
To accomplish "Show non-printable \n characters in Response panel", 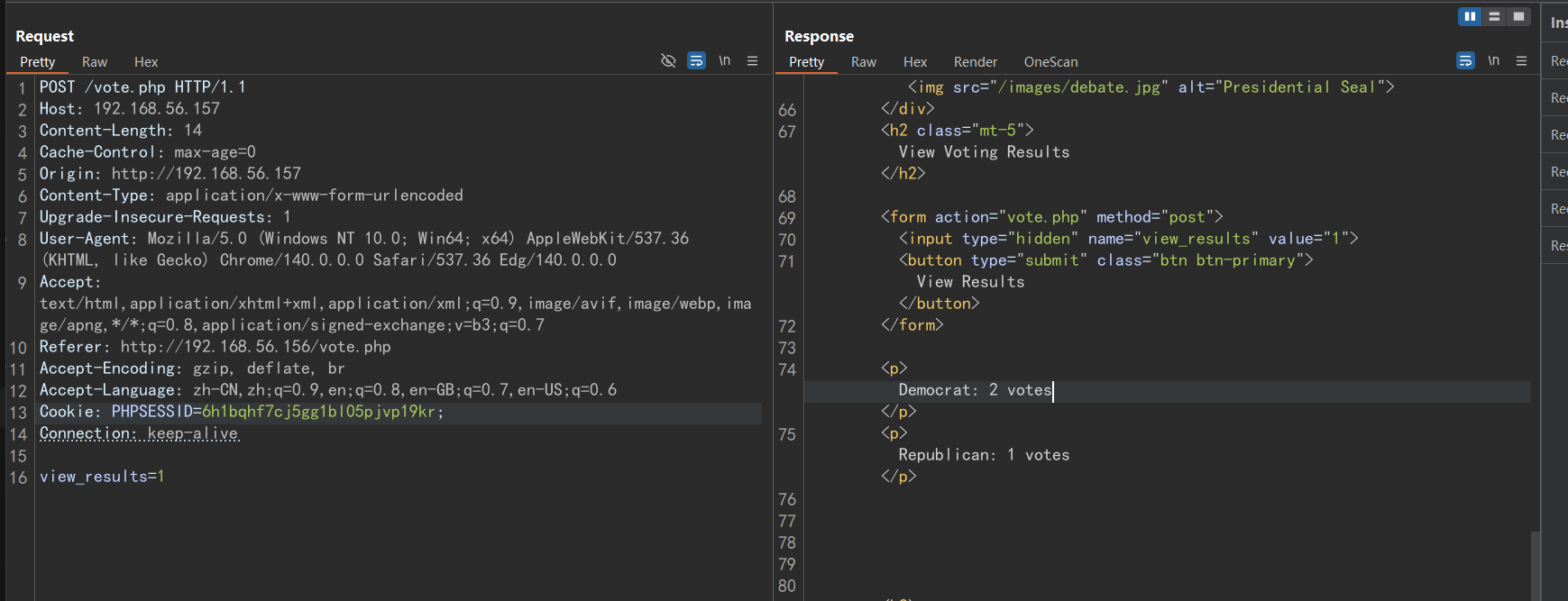I will (1493, 61).
